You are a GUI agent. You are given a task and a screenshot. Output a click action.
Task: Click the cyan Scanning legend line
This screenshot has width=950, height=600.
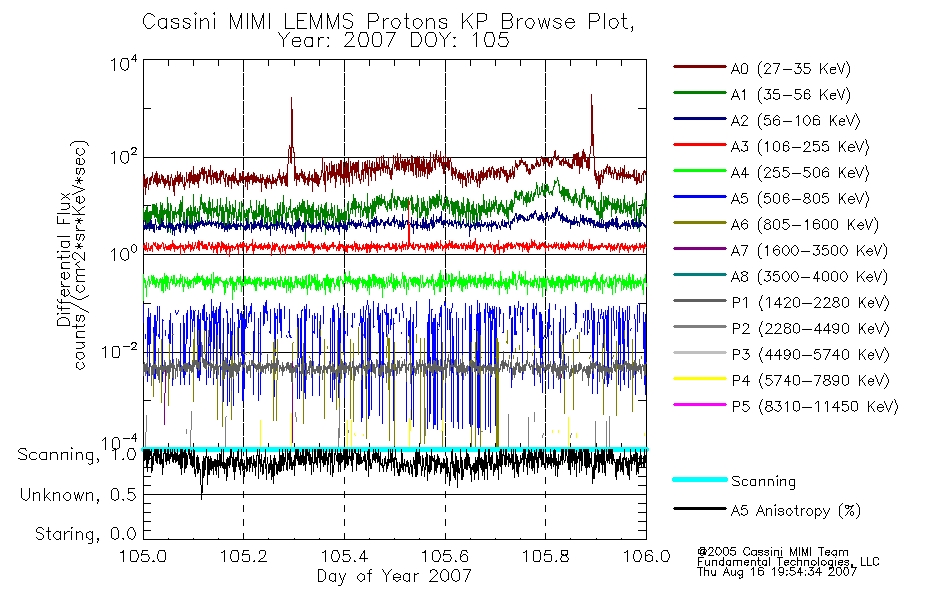(699, 479)
